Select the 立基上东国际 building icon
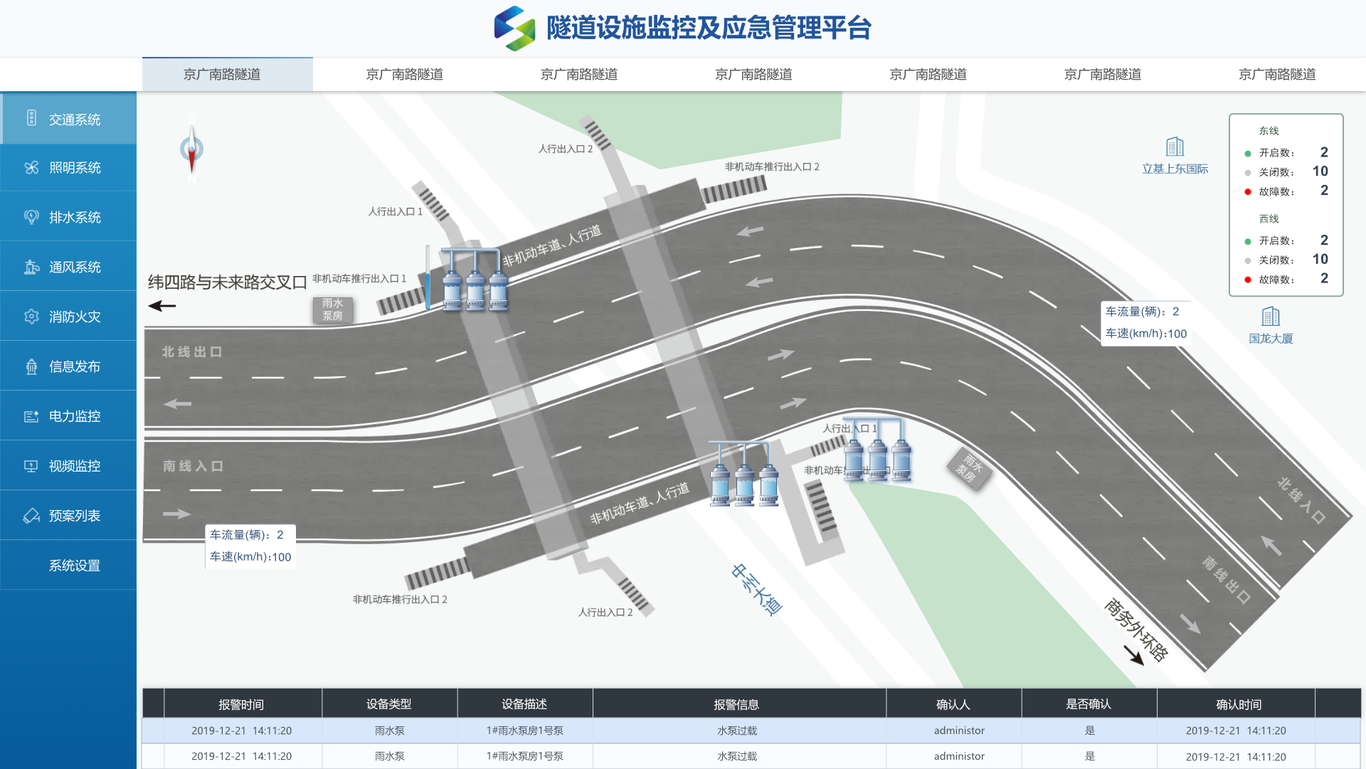Screen dimensions: 1366x769 (1175, 148)
